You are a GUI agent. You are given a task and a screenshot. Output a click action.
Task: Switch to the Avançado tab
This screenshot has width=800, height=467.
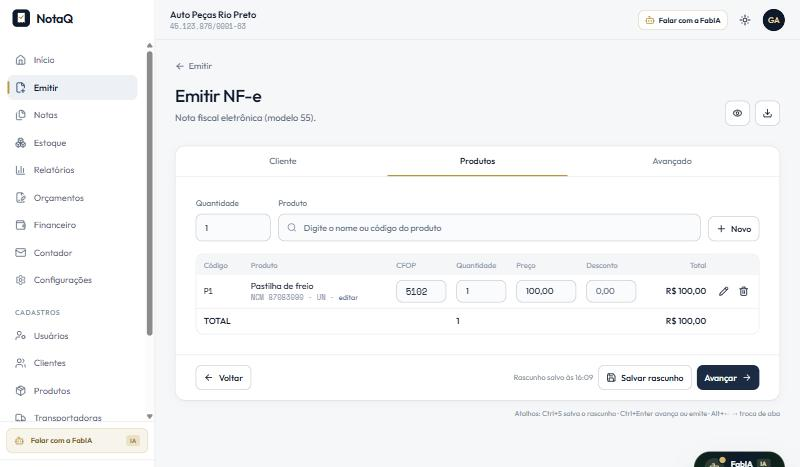click(672, 161)
